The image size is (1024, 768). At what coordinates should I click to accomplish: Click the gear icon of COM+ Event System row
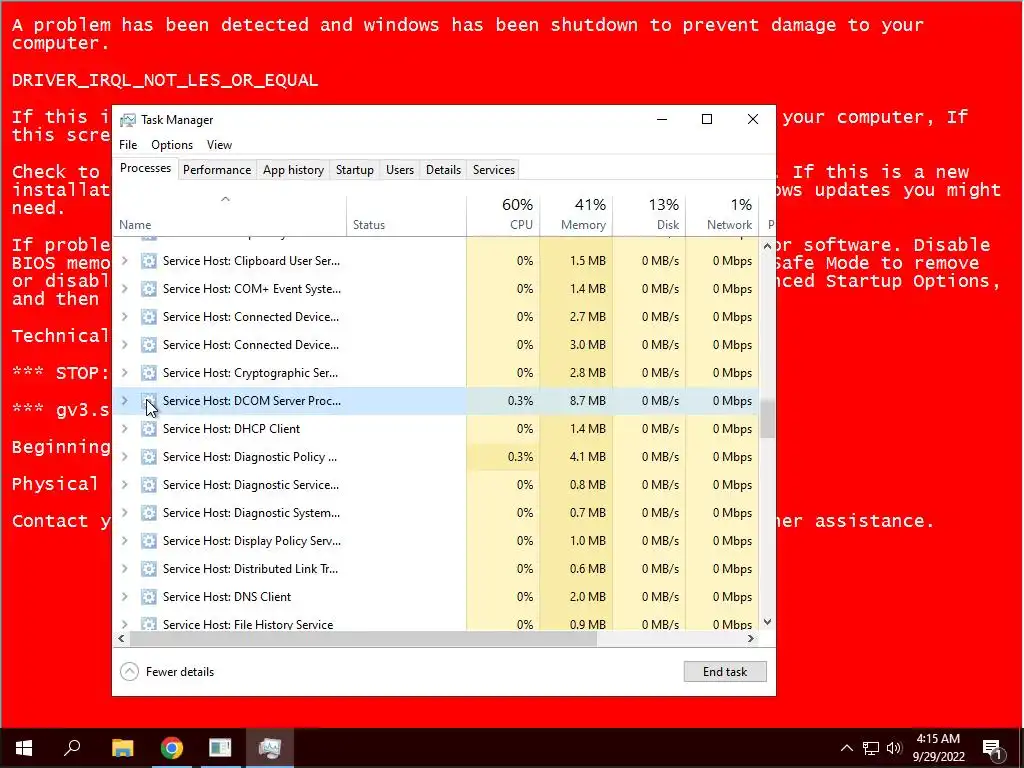149,289
